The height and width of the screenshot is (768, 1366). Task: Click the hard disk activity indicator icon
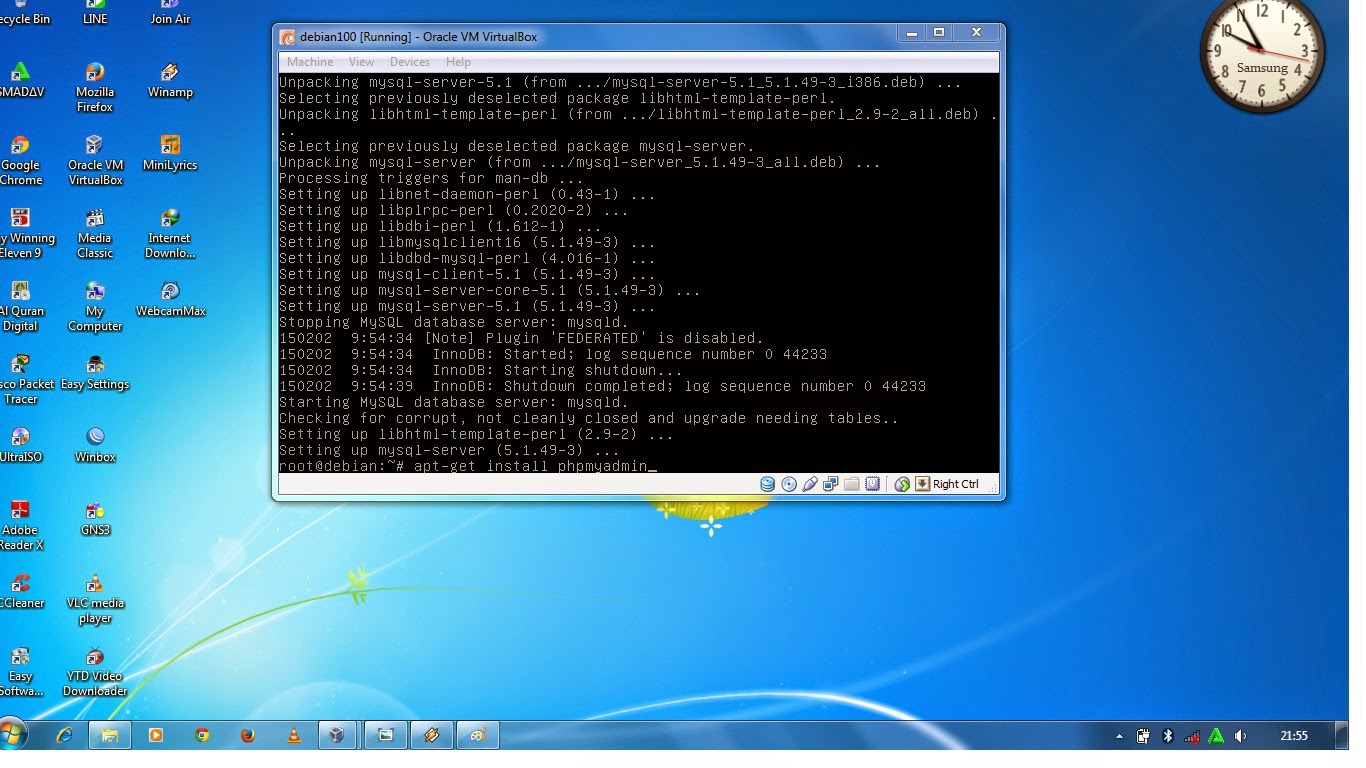click(x=767, y=484)
